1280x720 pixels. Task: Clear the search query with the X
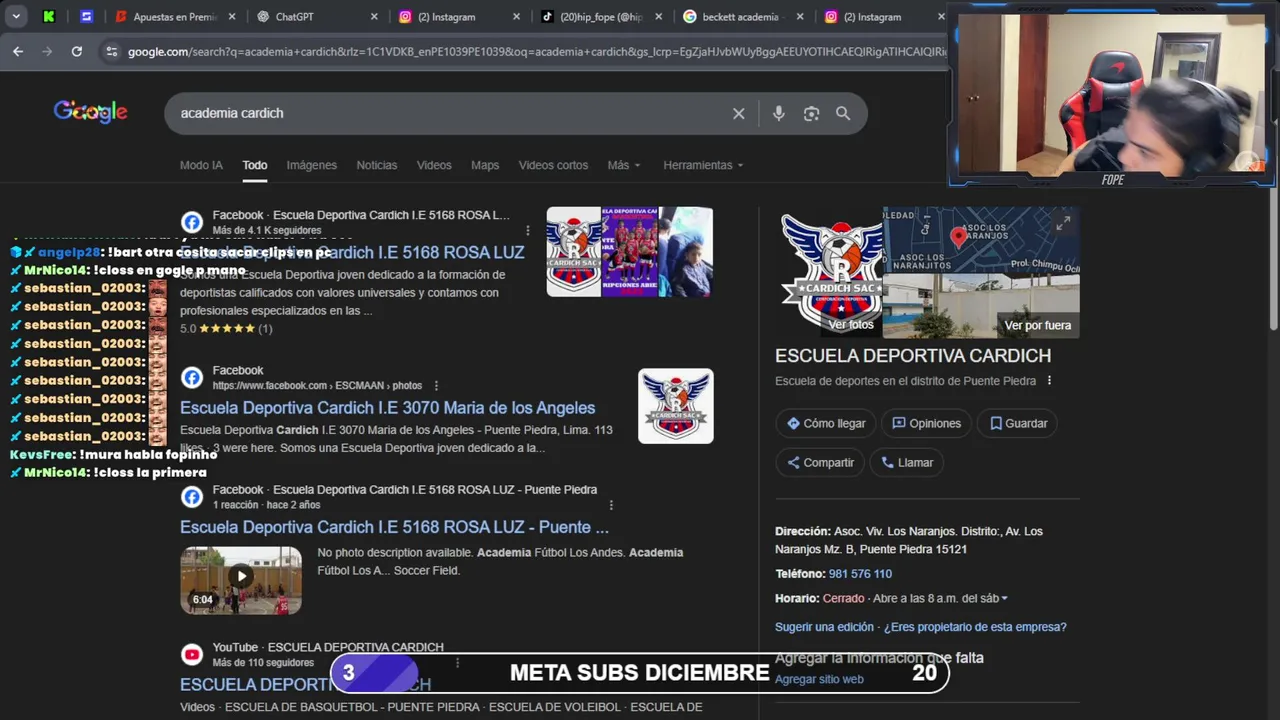pos(738,114)
